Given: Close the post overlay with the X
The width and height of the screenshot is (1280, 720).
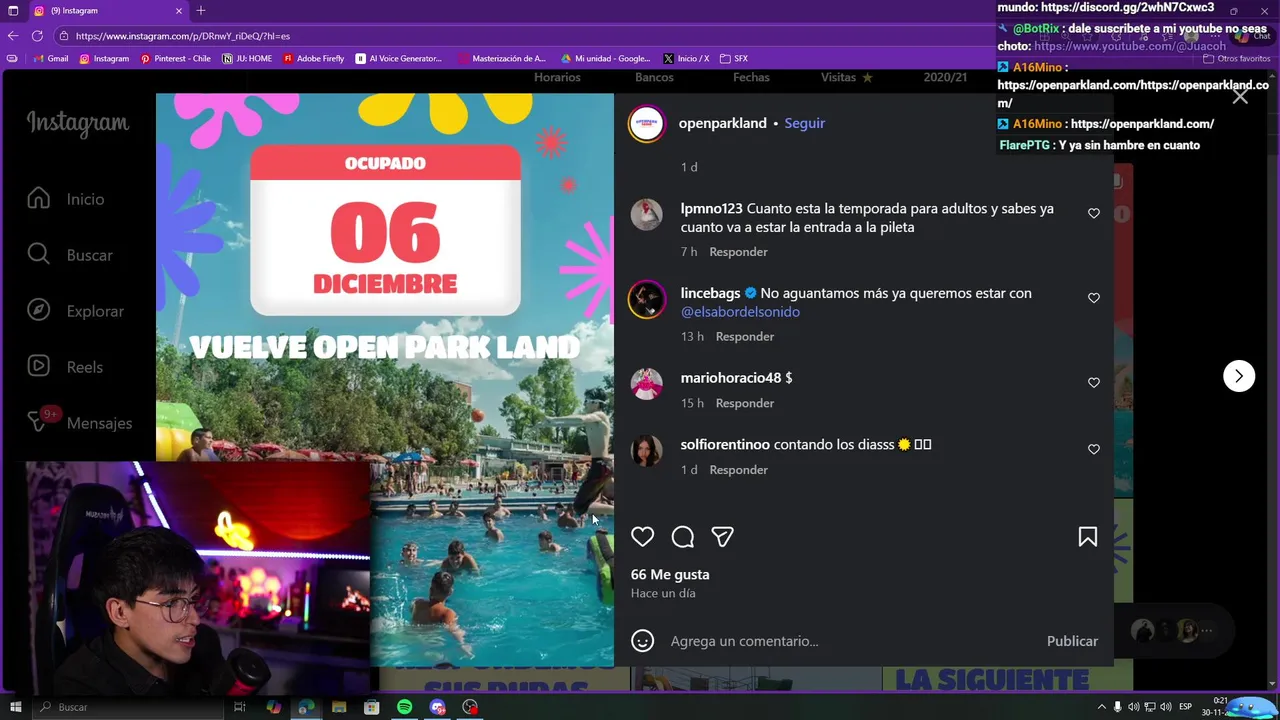Looking at the screenshot, I should pyautogui.click(x=1240, y=96).
